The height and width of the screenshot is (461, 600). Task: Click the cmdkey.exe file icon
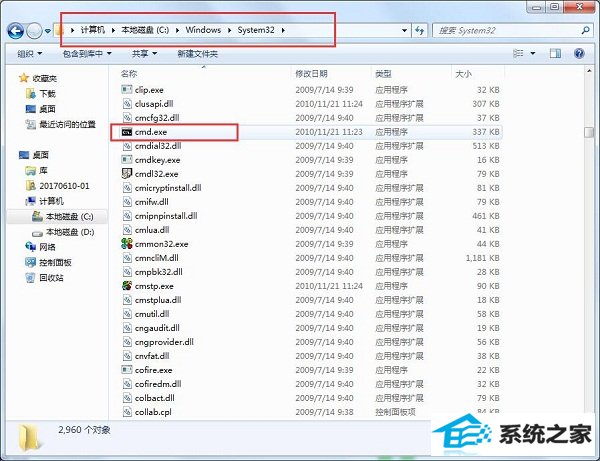click(x=127, y=160)
